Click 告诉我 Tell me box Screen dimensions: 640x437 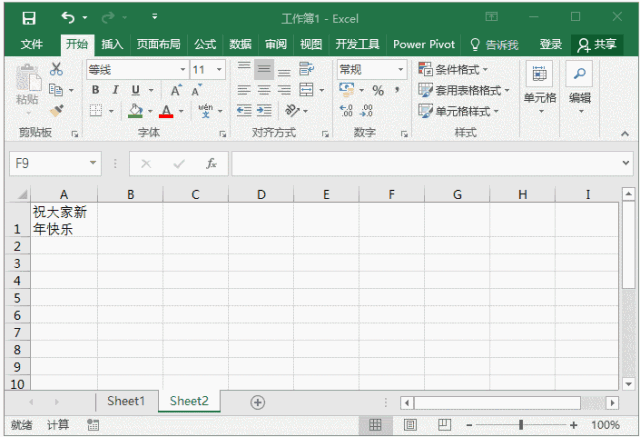(x=494, y=44)
